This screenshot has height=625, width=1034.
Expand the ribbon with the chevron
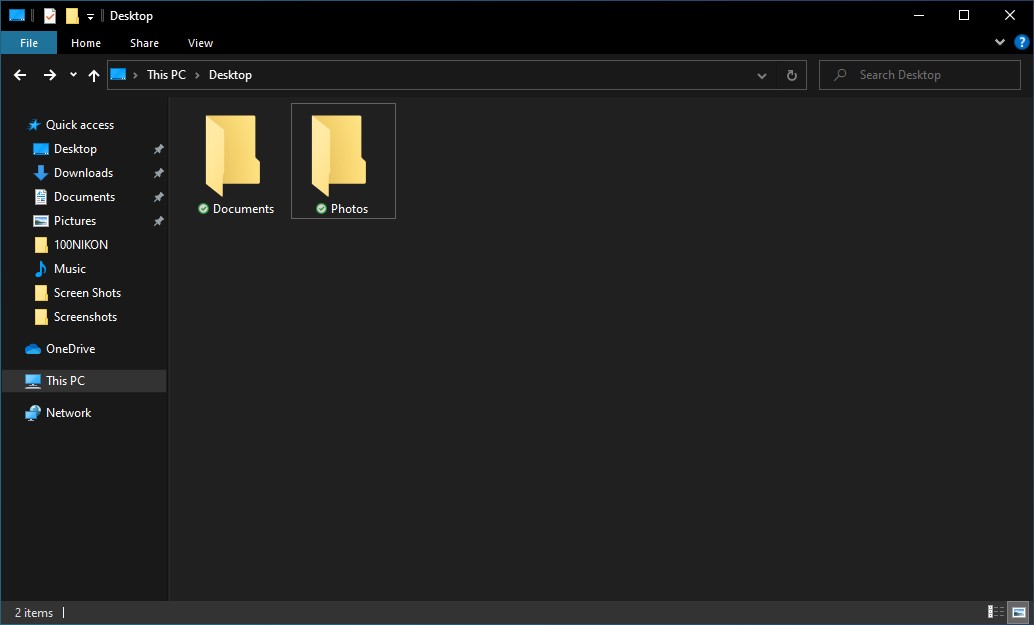(x=1000, y=42)
